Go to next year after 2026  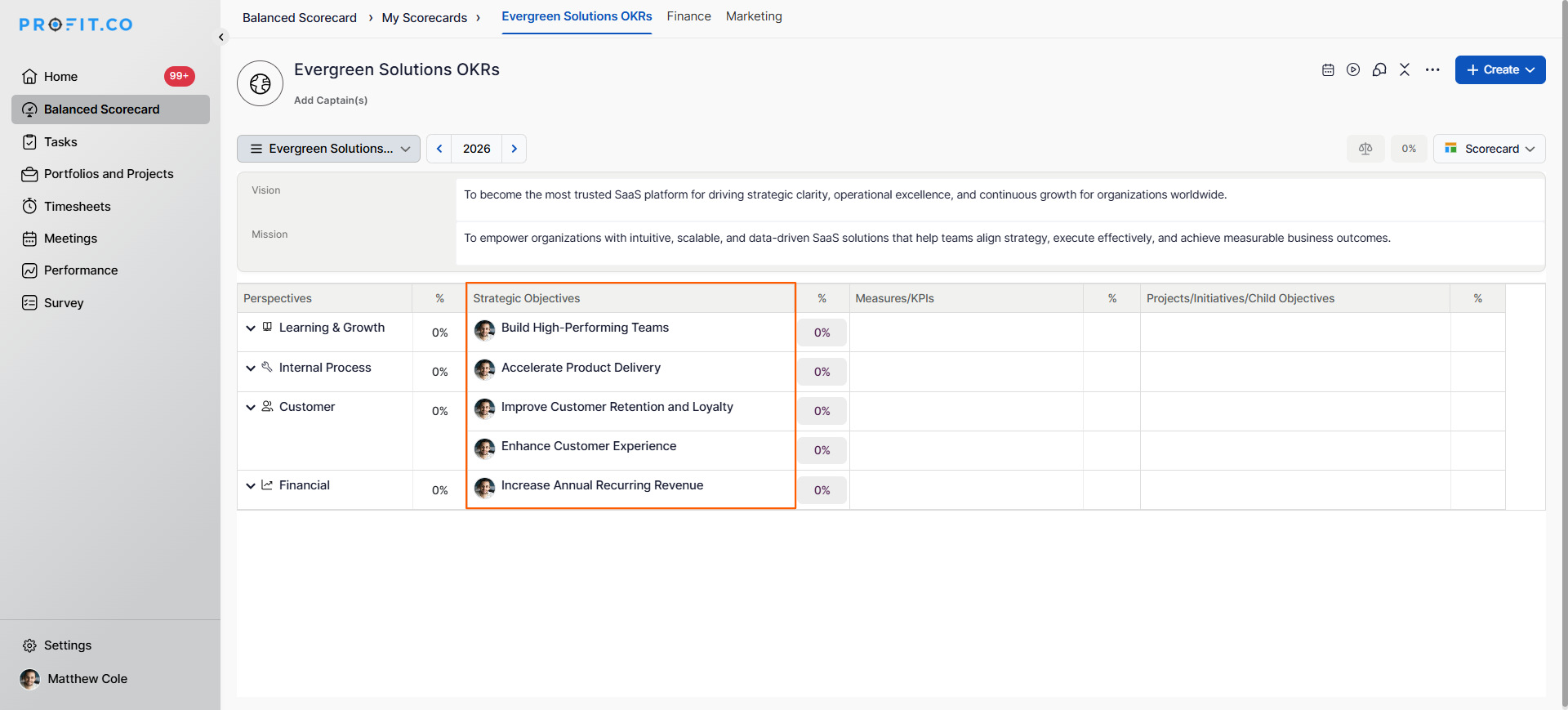pos(514,149)
